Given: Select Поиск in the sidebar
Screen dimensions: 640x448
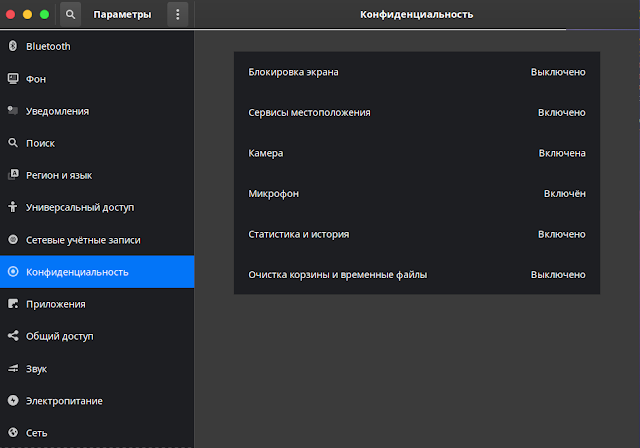Looking at the screenshot, I should 97,143.
